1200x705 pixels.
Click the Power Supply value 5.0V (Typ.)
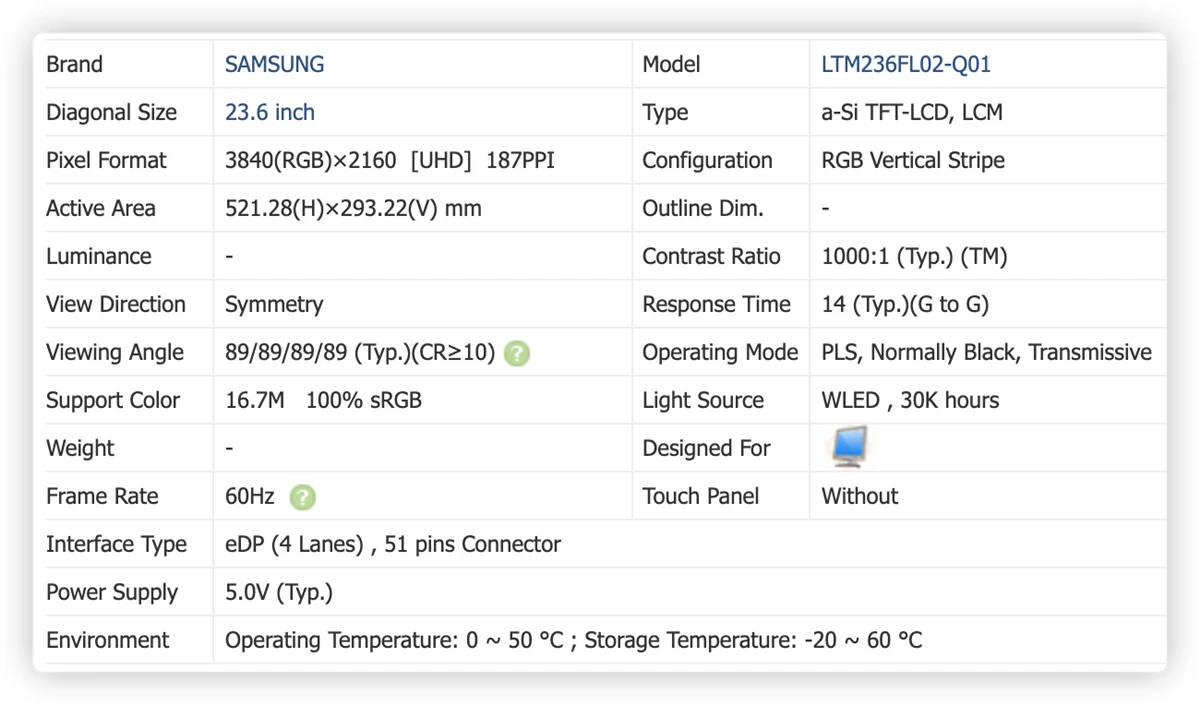point(279,592)
